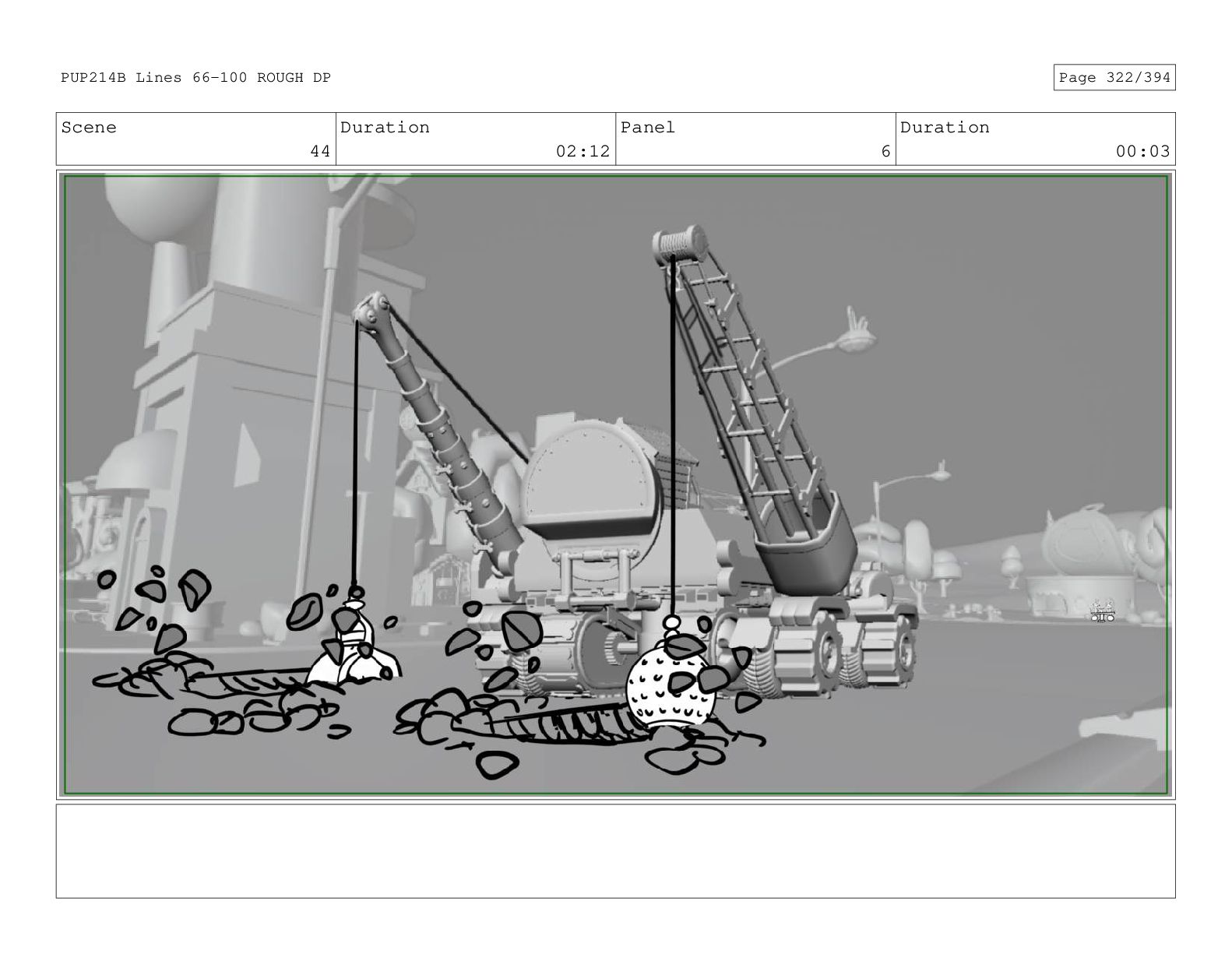Screen dimensions: 1232x954
Task: Select the 'Page 322/394' box
Action: tap(1114, 78)
